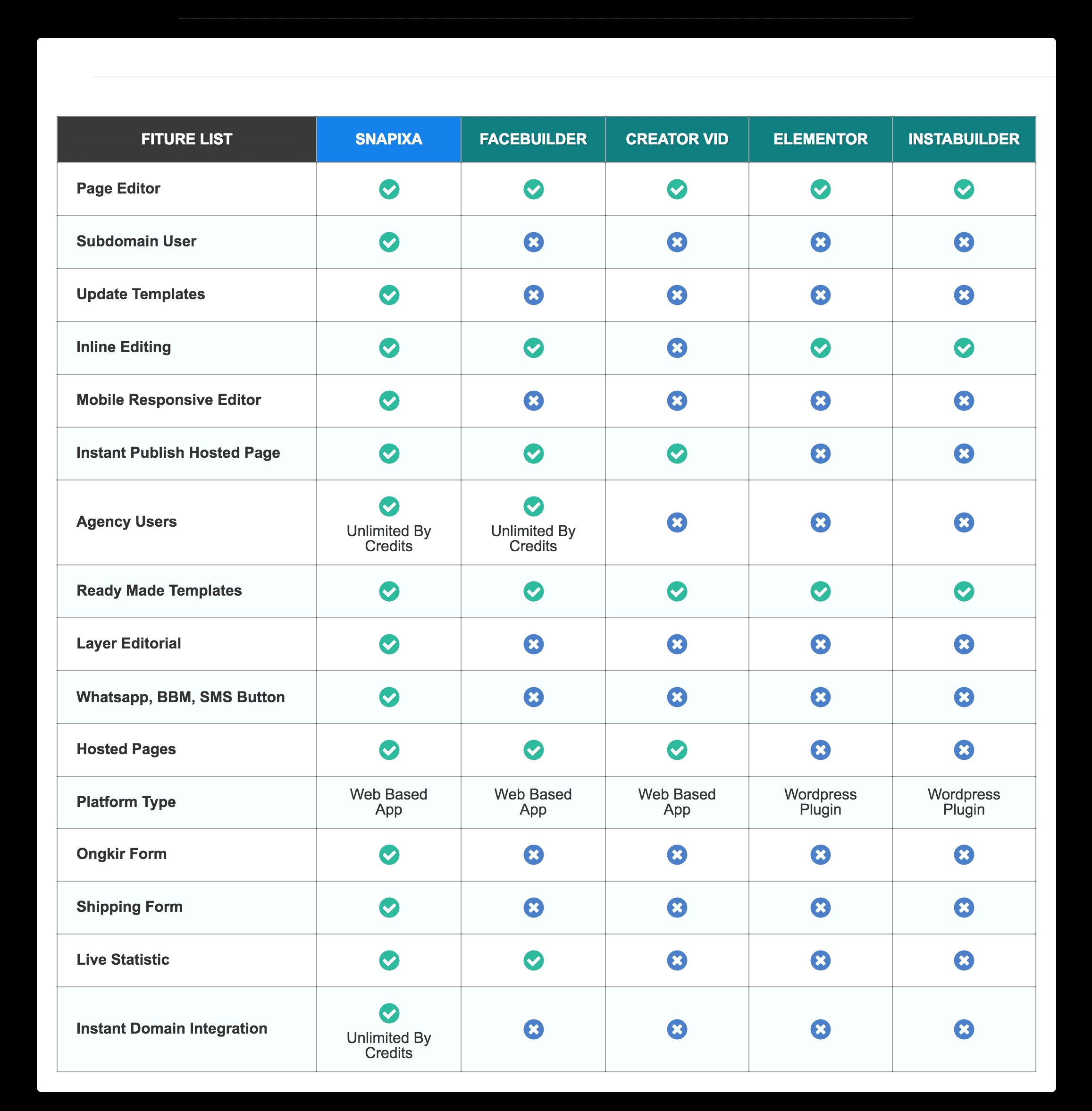
Task: Click the ELEMENTOR column header
Action: (820, 139)
